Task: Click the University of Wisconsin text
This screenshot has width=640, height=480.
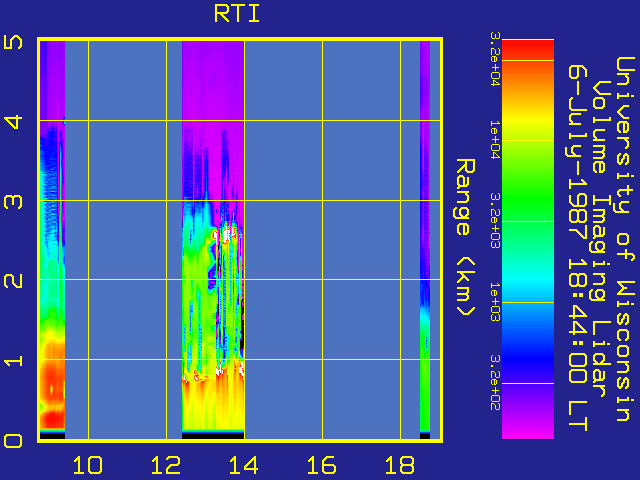Action: pyautogui.click(x=625, y=239)
